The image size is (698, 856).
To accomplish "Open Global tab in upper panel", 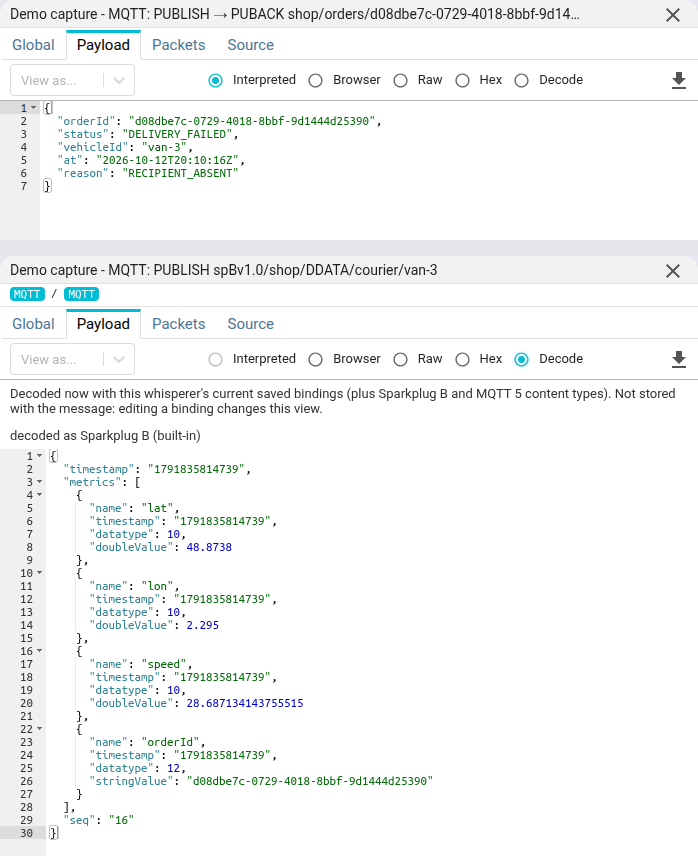I will coord(33,45).
